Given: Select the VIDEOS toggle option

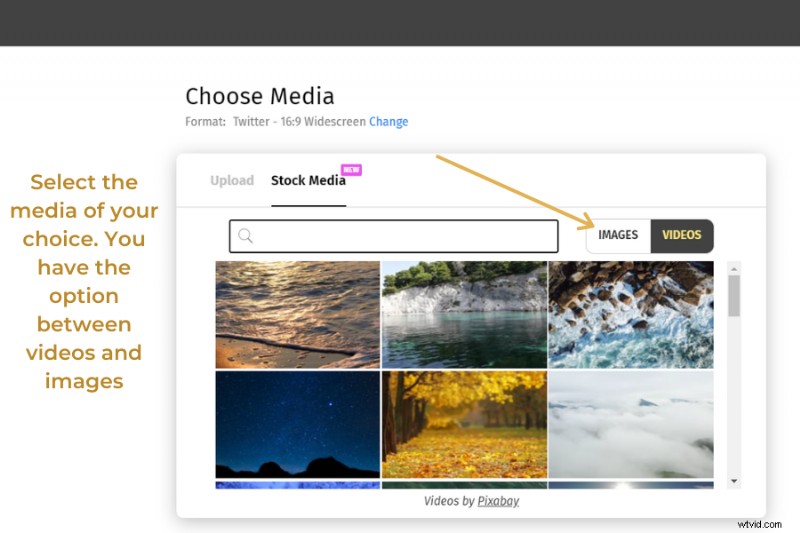Looking at the screenshot, I should coord(682,235).
